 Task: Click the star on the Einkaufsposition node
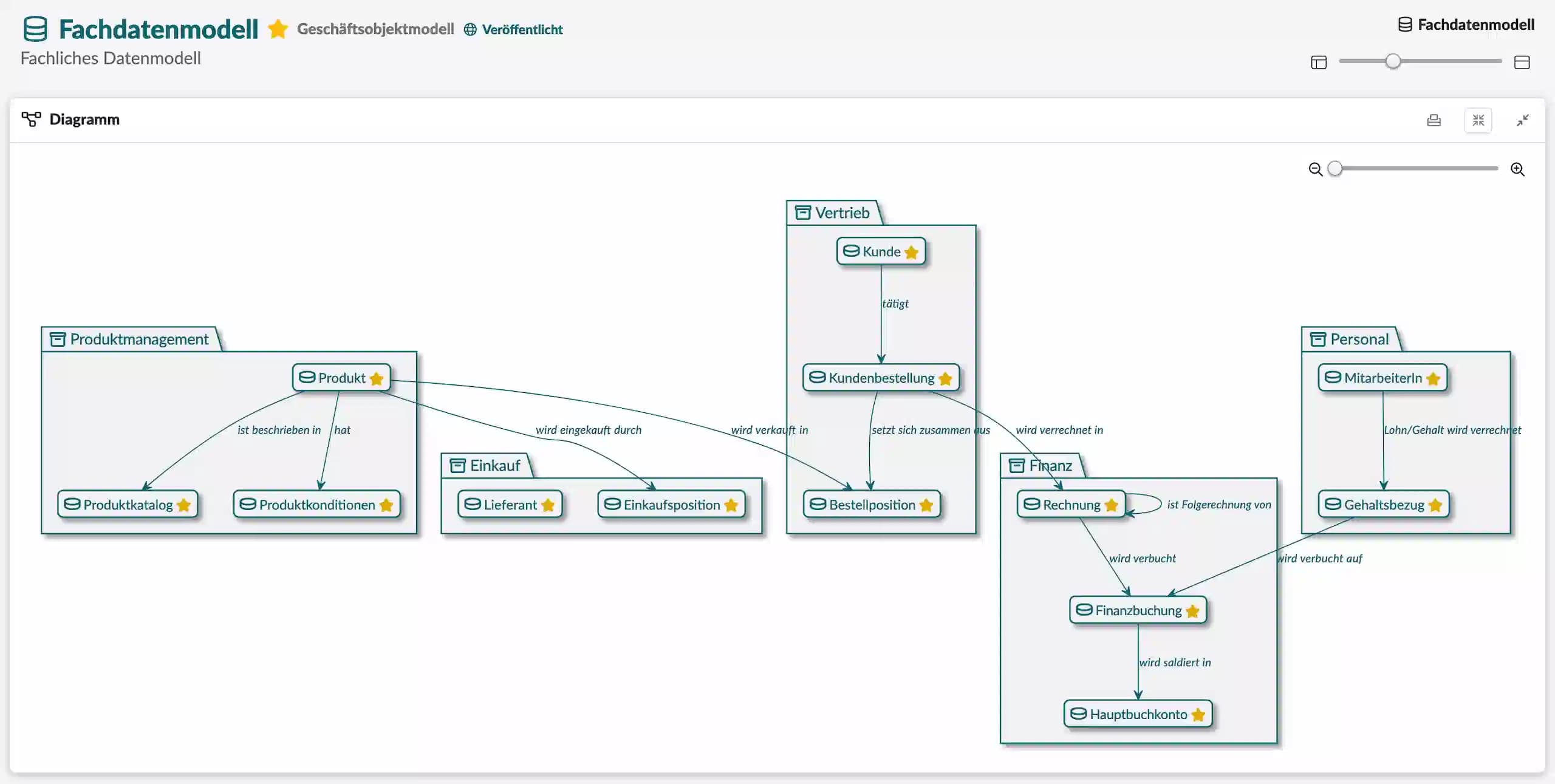(x=731, y=505)
